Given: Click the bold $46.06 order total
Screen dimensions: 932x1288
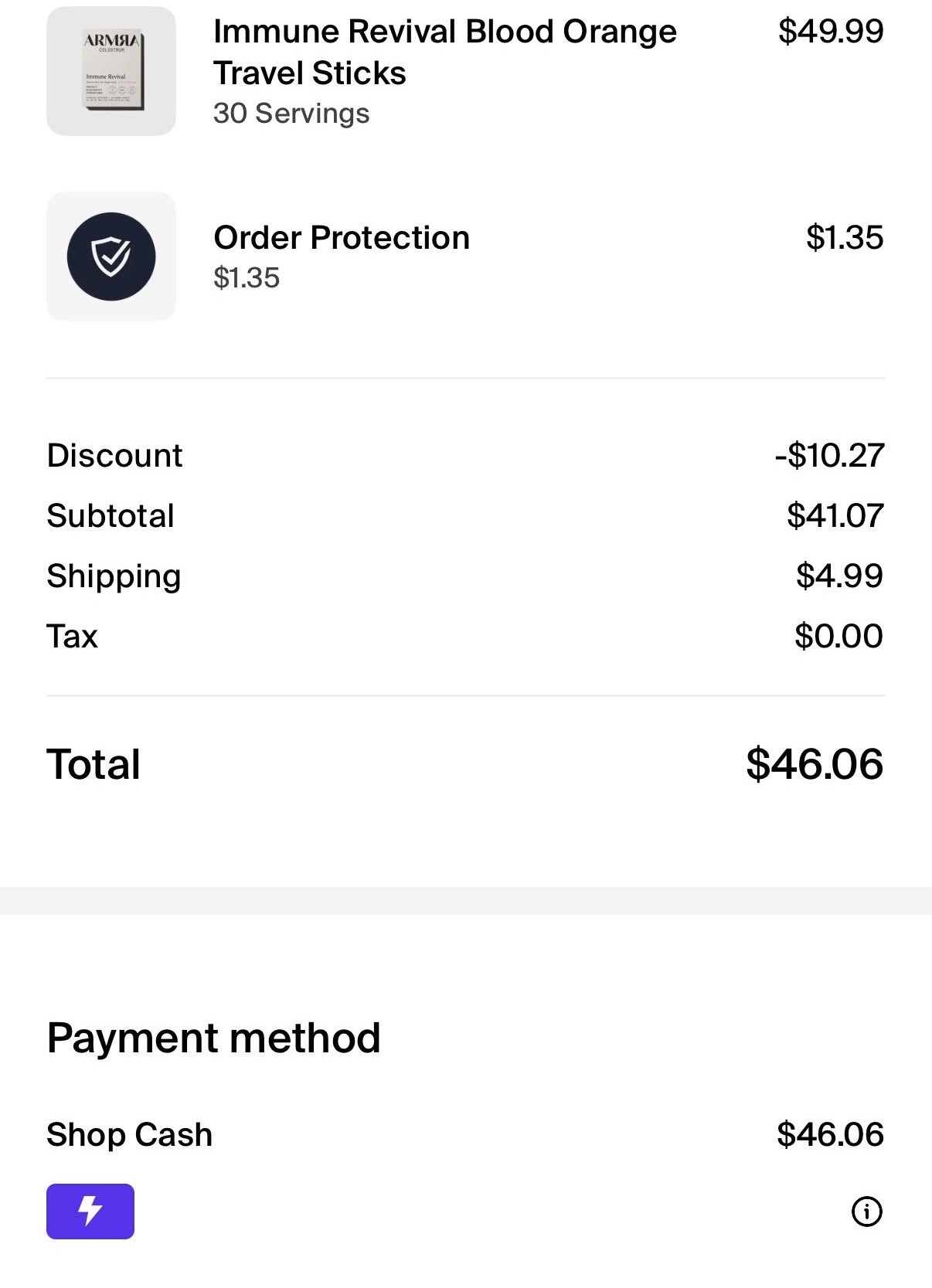Looking at the screenshot, I should pos(815,764).
